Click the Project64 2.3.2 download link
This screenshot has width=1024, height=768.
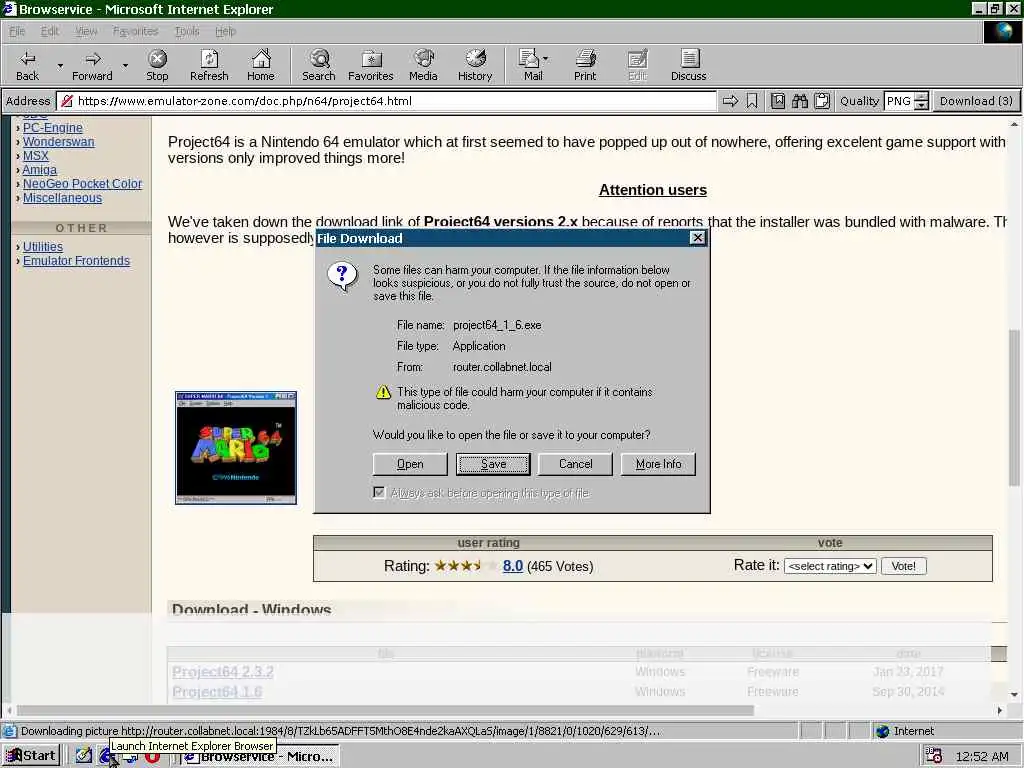point(223,672)
